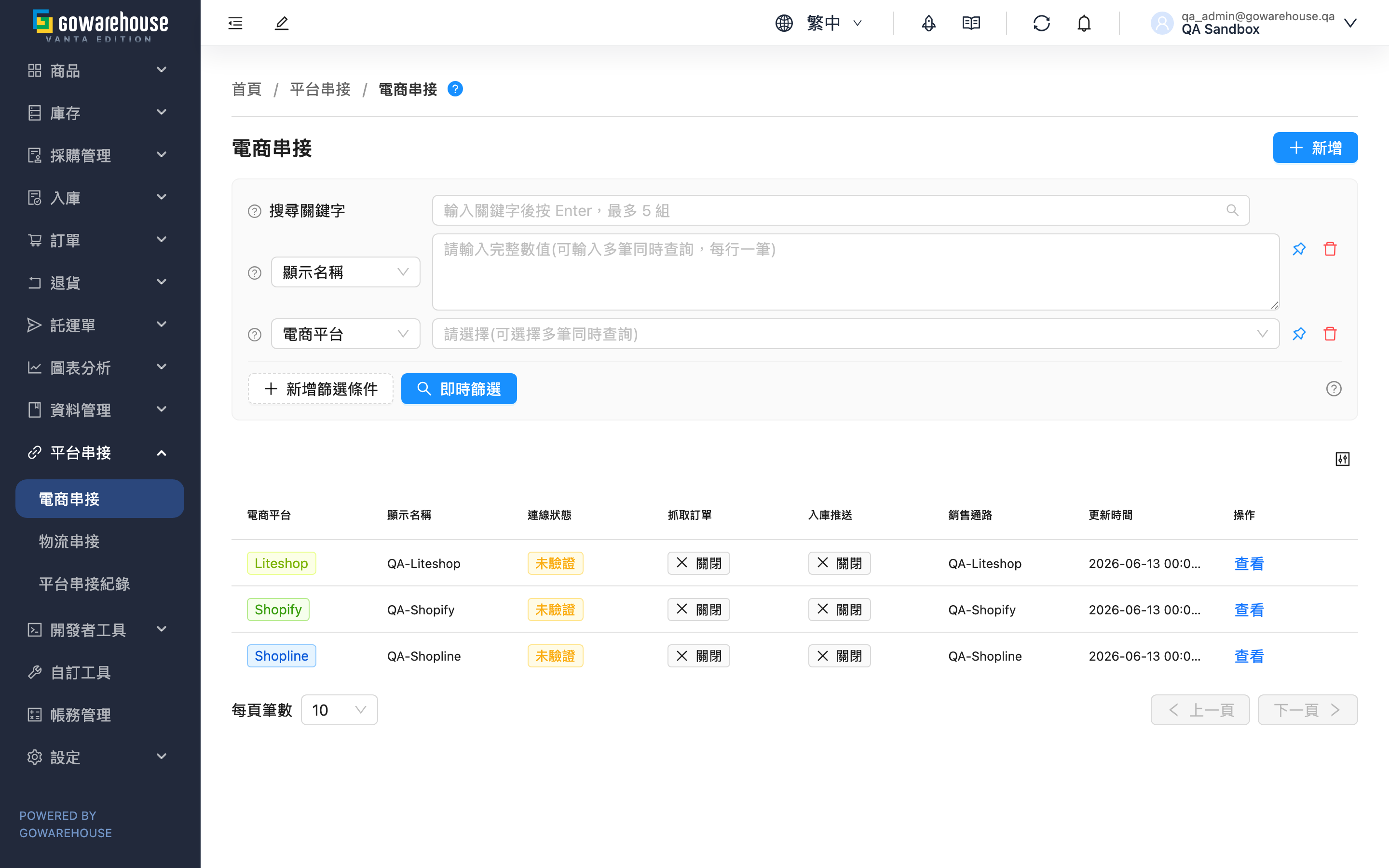
Task: Open 物流串接 in the sidebar
Action: point(99,542)
